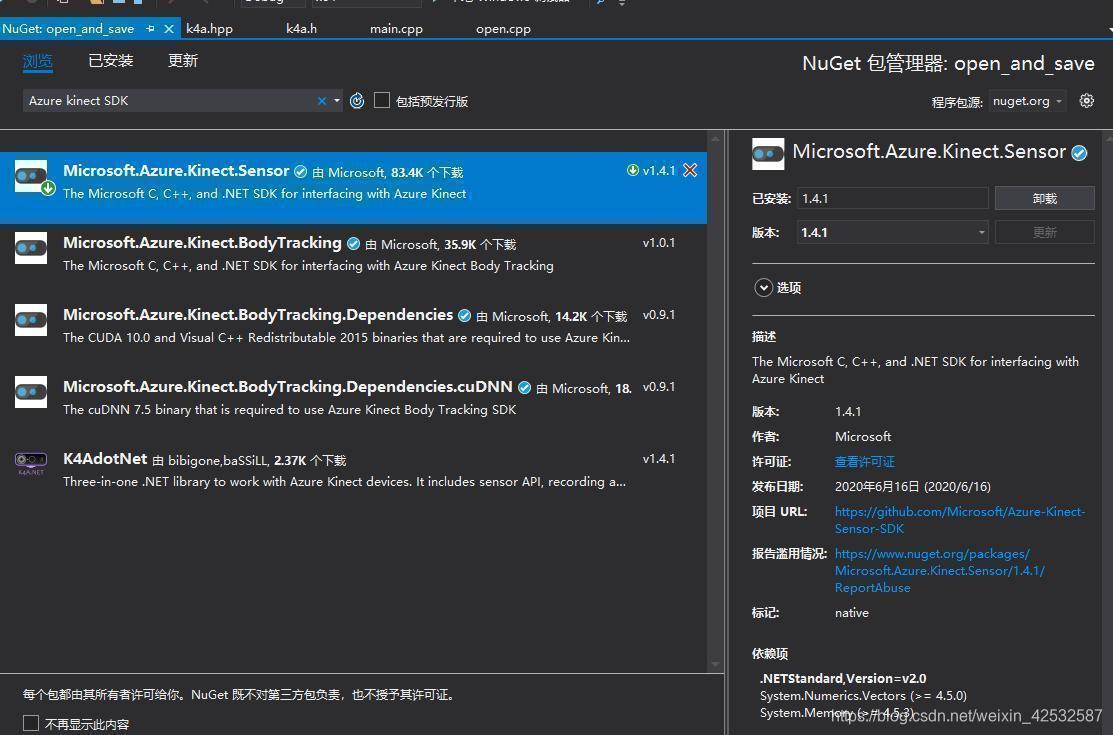The height and width of the screenshot is (735, 1113).
Task: Open the Azure-Kinect-Sensor-SDK GitHub project URL
Action: [960, 520]
